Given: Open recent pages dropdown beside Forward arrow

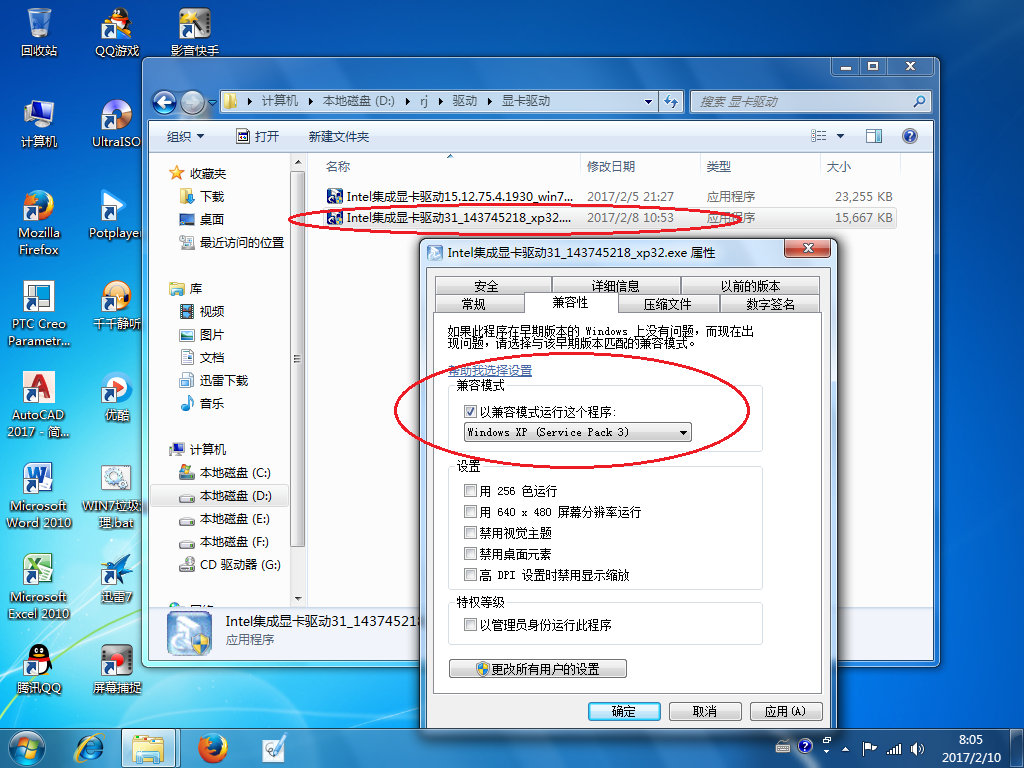Looking at the screenshot, I should pos(212,103).
